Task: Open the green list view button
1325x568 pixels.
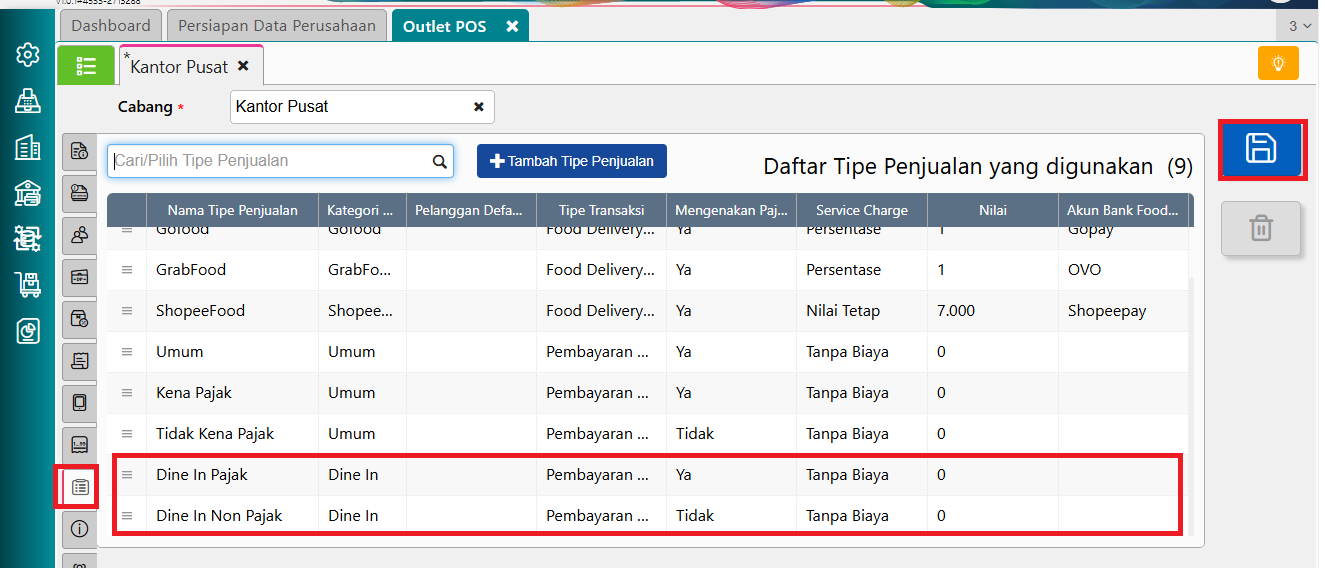Action: click(86, 66)
